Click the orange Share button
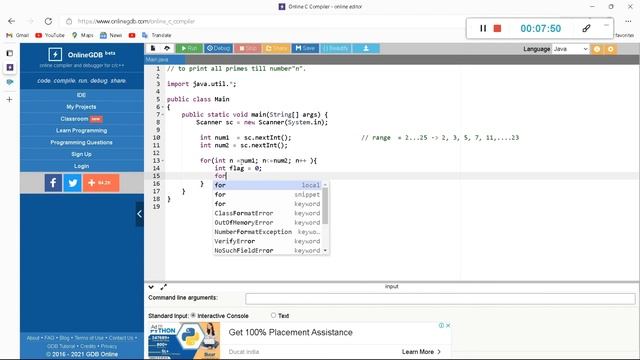The height and width of the screenshot is (360, 640). [276, 48]
